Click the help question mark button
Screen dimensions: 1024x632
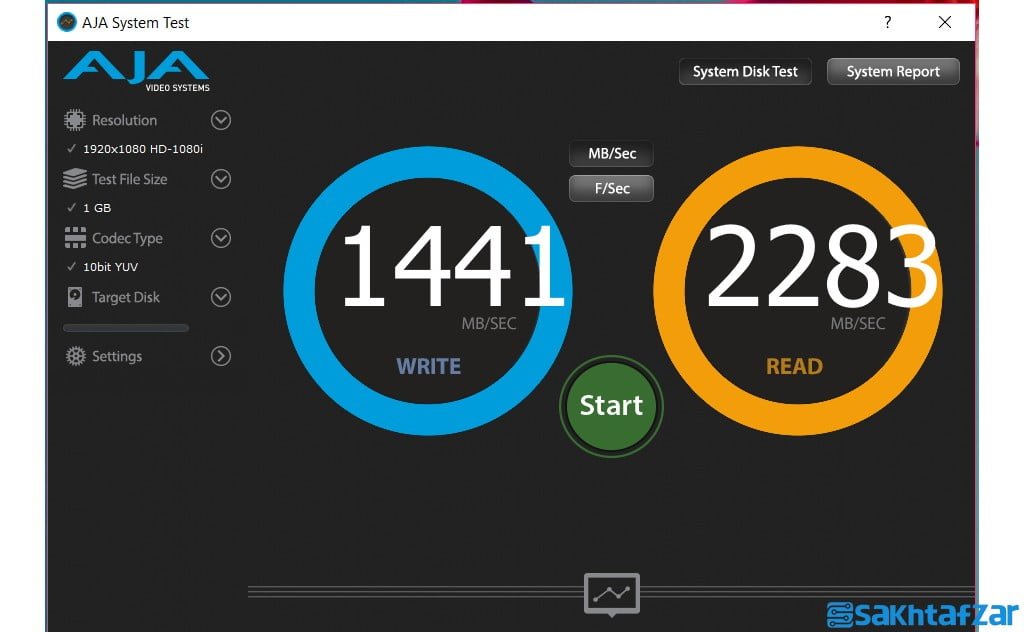[887, 22]
